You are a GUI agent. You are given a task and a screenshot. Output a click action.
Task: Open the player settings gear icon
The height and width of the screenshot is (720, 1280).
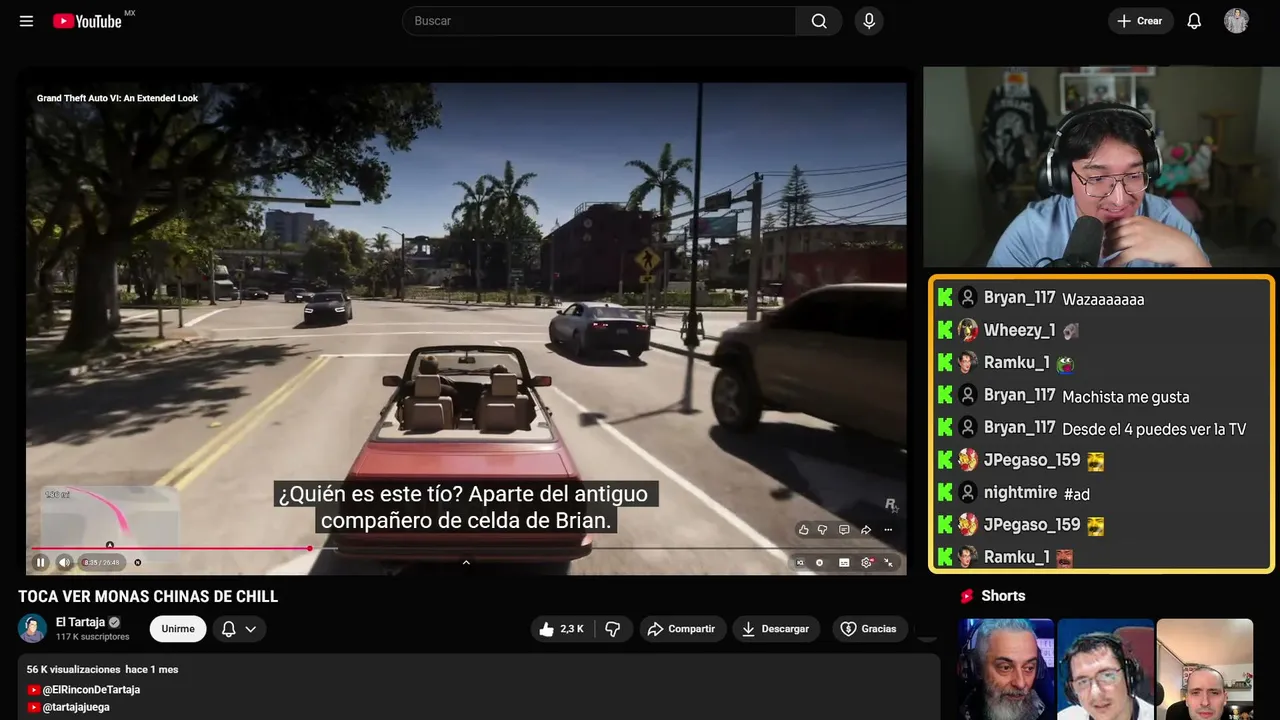point(867,562)
